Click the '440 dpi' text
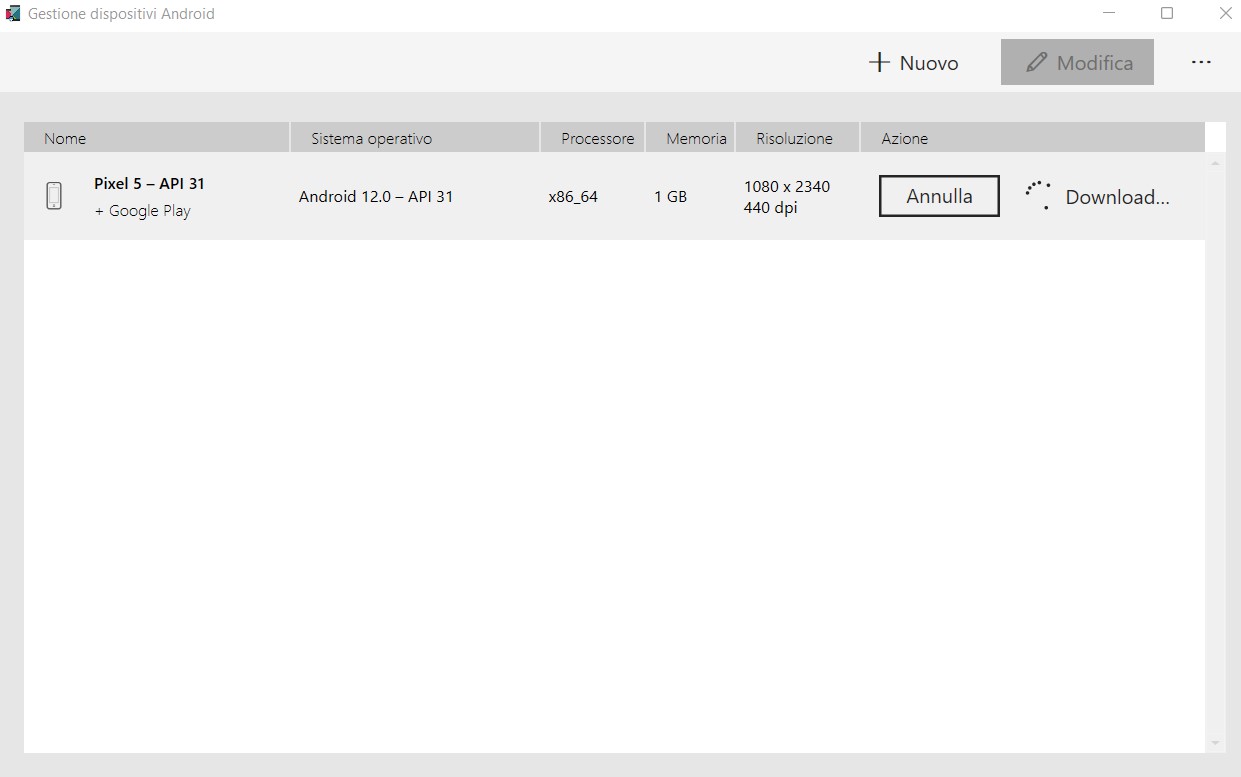1241x777 pixels. (x=771, y=208)
